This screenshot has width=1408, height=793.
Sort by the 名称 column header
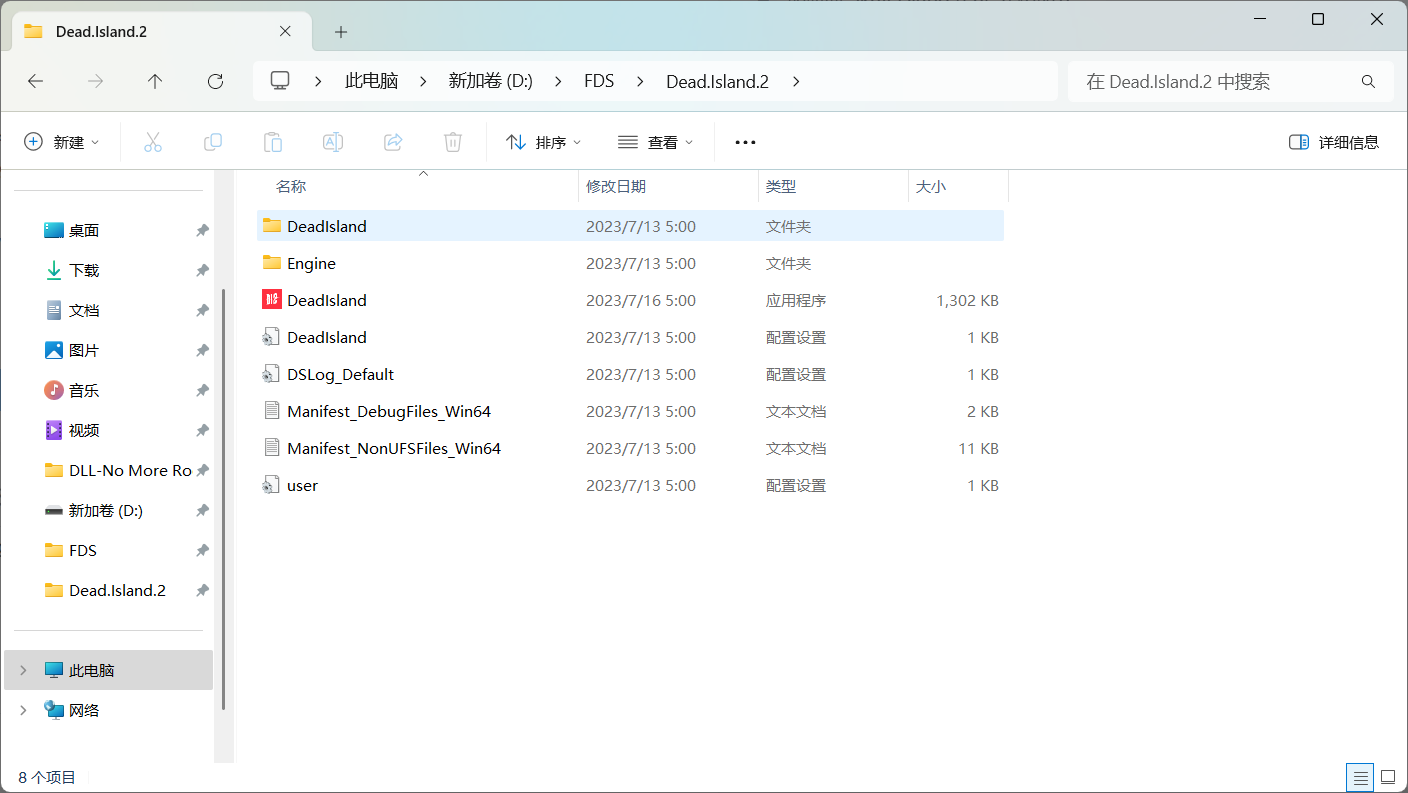(x=291, y=186)
